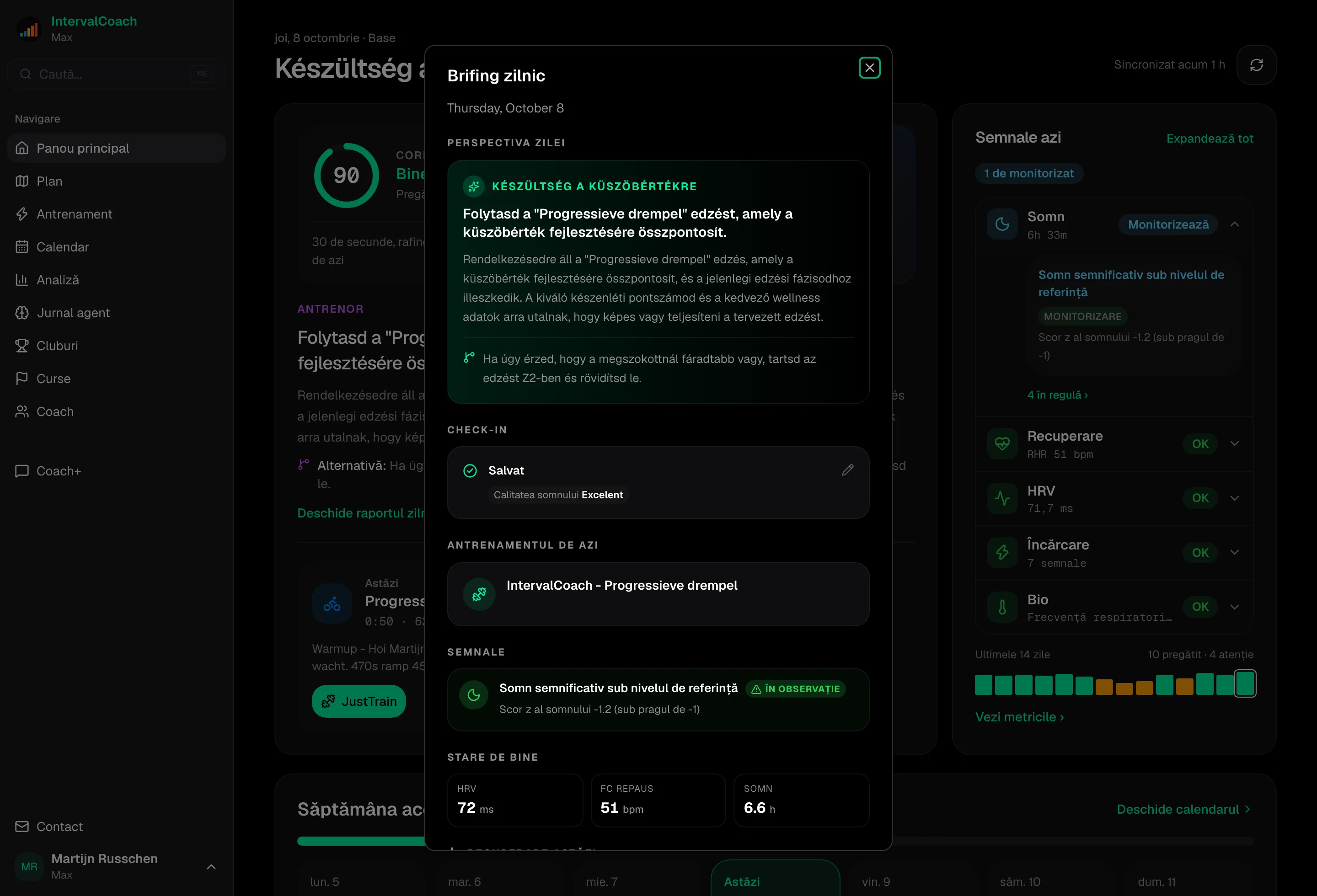Close the Brifing zilnic dialog
The width and height of the screenshot is (1317, 896).
pos(869,68)
